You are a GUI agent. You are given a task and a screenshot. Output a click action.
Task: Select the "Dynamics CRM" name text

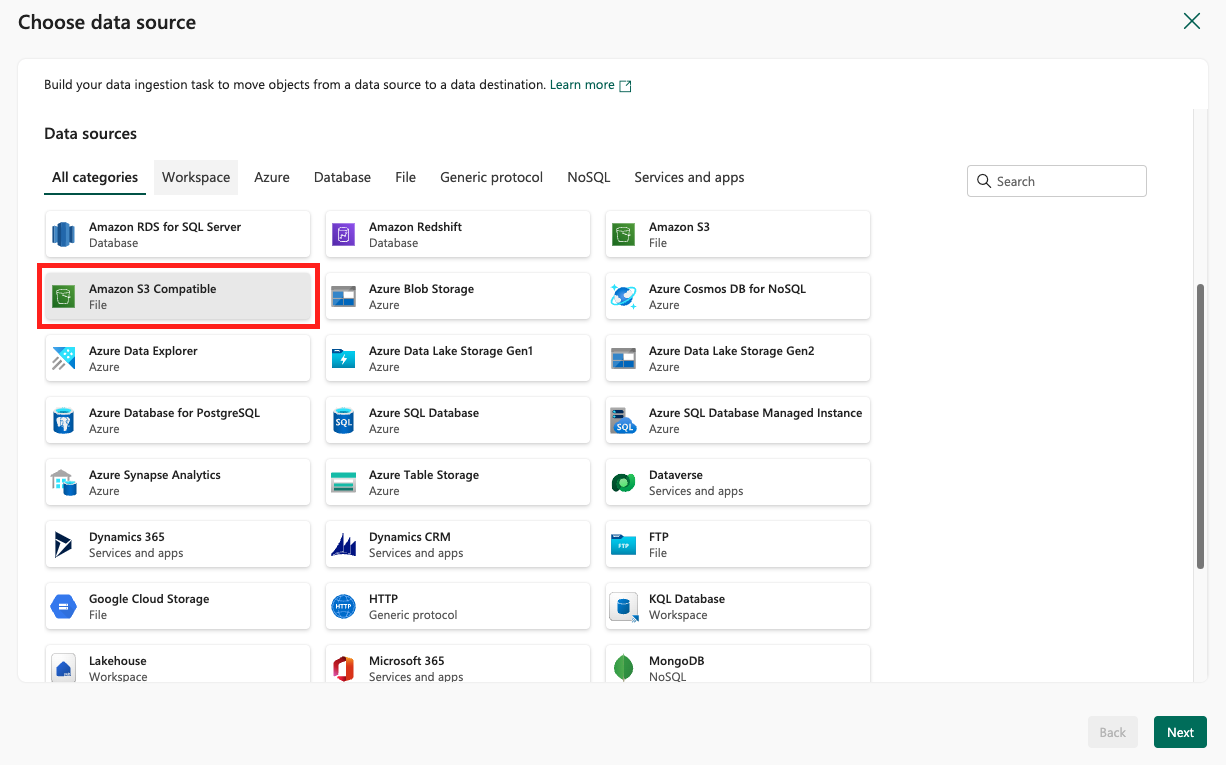410,537
